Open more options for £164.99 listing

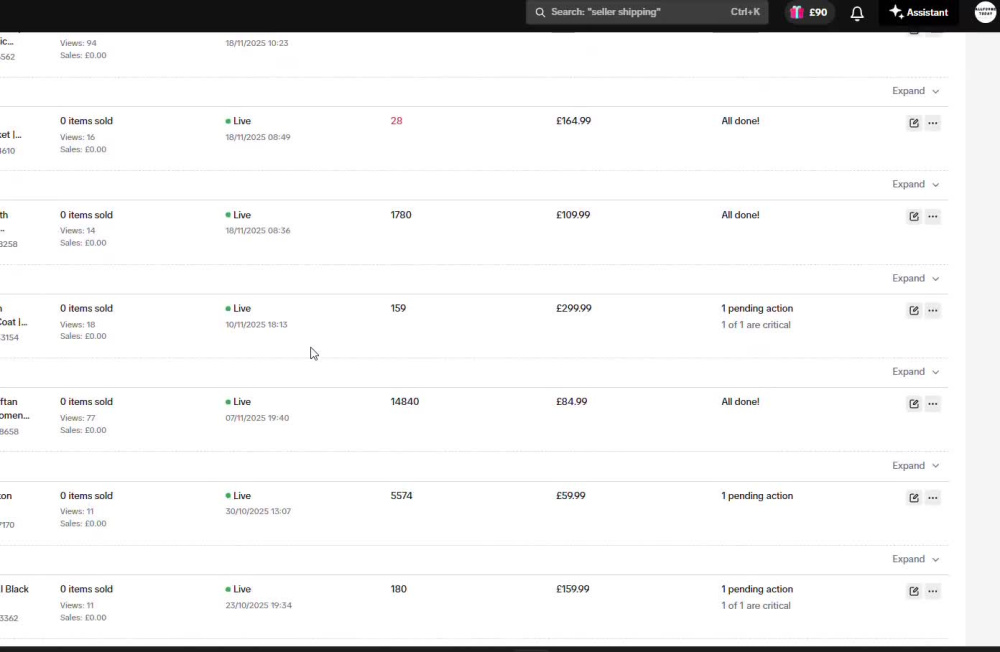pyautogui.click(x=932, y=123)
